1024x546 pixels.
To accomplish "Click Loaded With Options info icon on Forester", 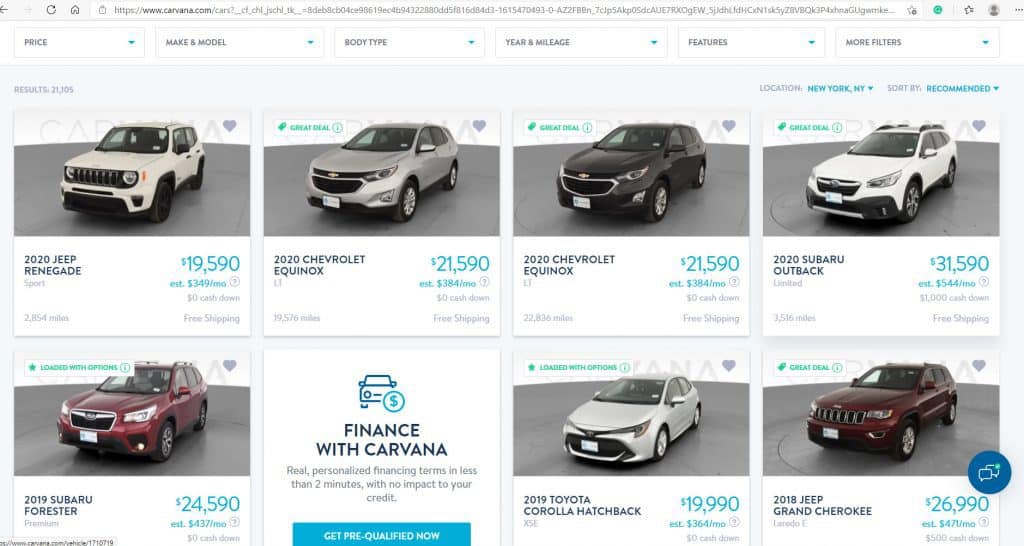I will click(x=125, y=368).
